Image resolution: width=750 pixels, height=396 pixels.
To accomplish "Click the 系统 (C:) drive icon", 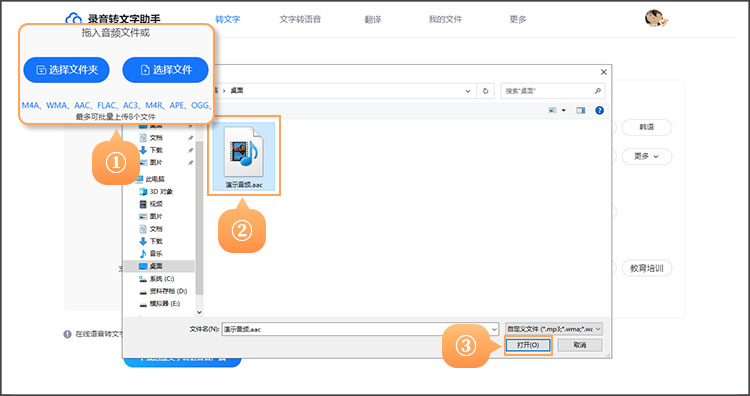I will 143,278.
